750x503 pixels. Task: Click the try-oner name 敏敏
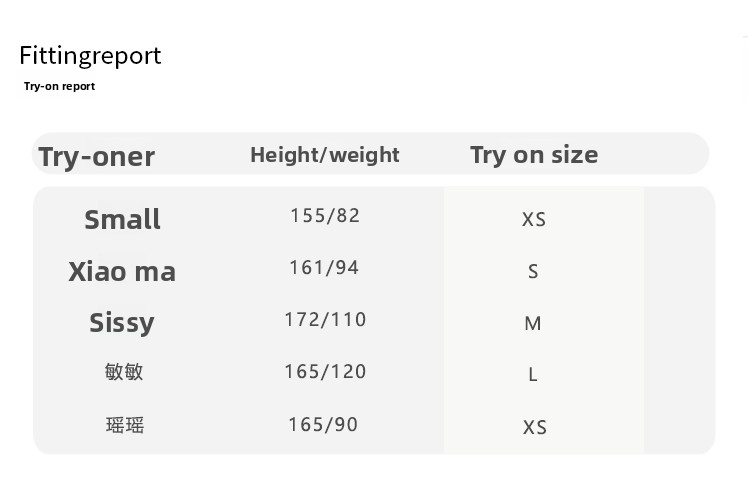[124, 372]
